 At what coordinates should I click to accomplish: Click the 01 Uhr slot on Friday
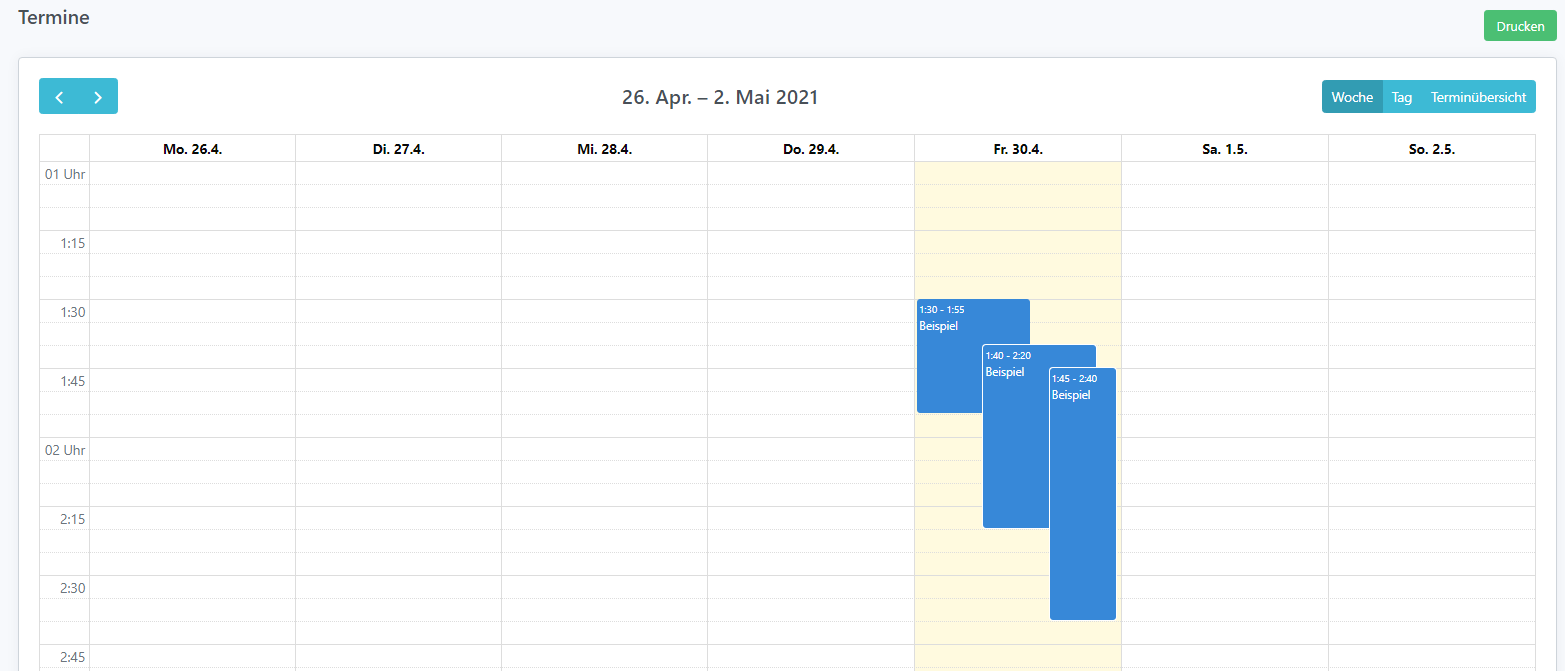pyautogui.click(x=1017, y=173)
